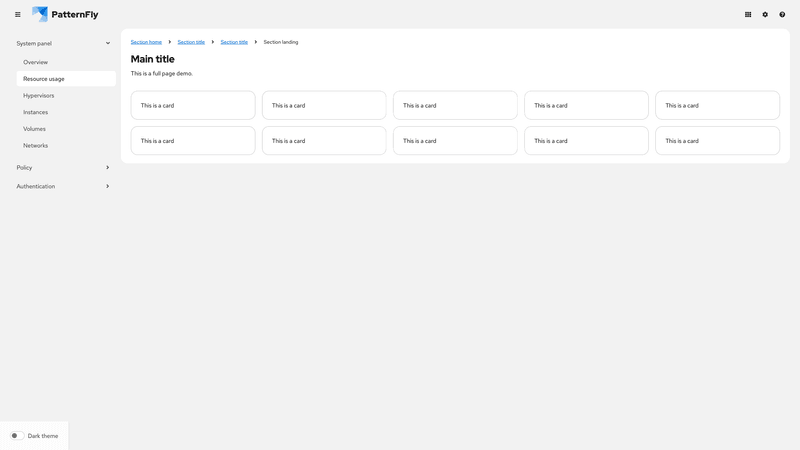Viewport: 800px width, 450px height.
Task: Open settings via the gear icon
Action: (765, 15)
